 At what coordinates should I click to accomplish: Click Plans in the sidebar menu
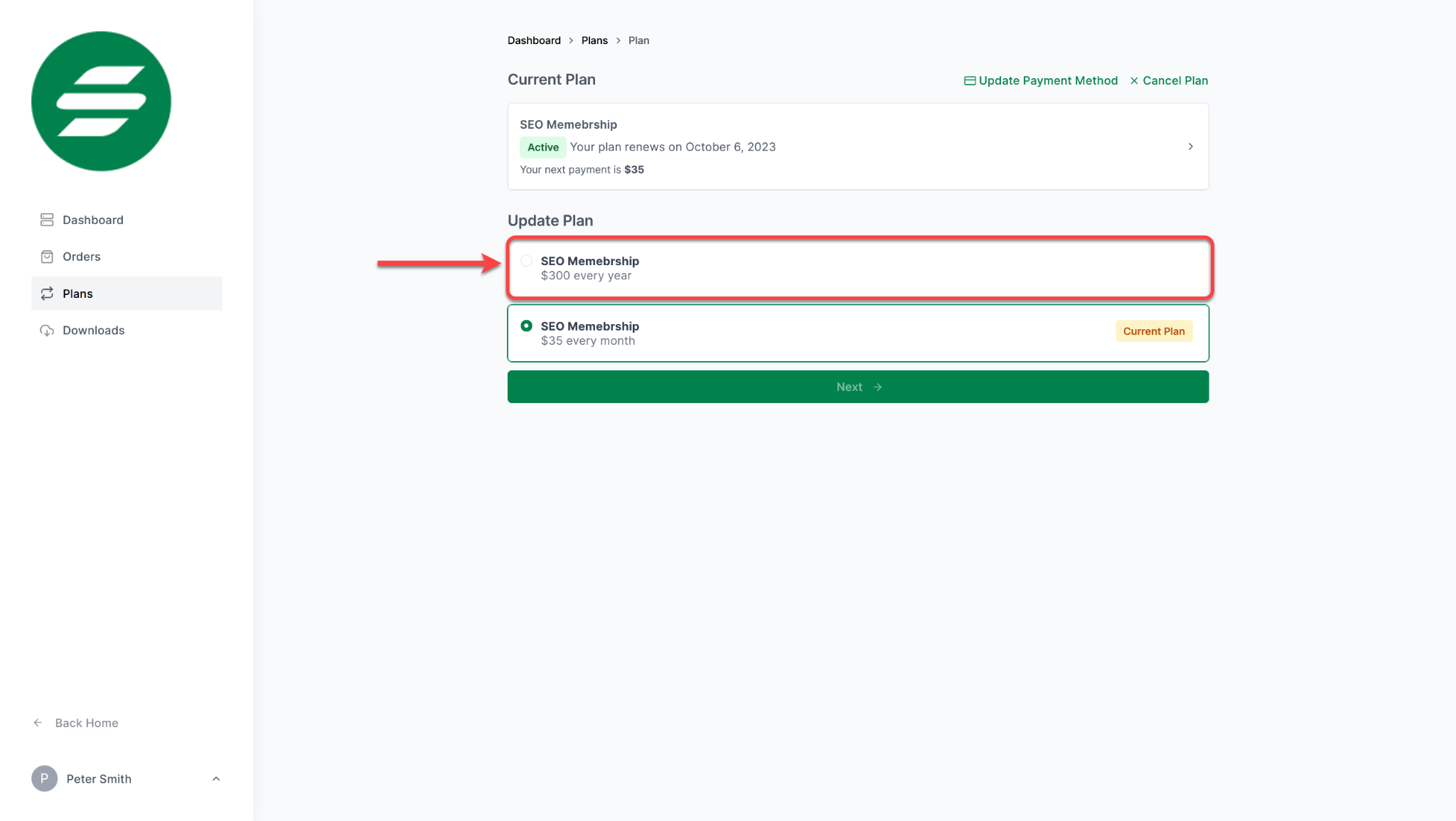pyautogui.click(x=77, y=293)
